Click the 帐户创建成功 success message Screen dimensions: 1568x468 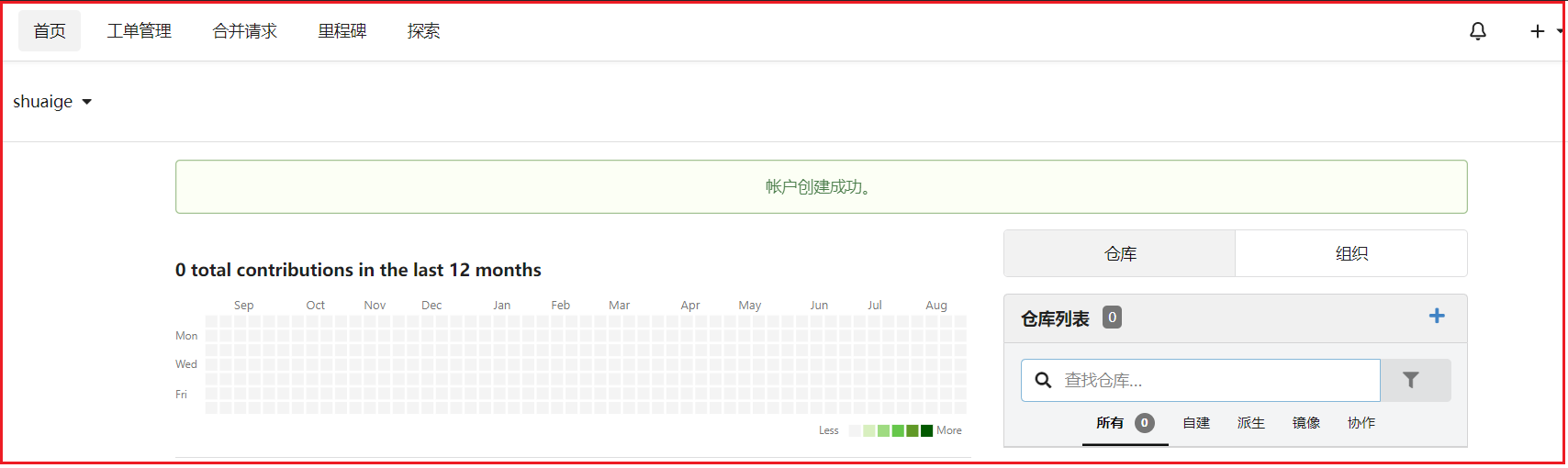[821, 187]
